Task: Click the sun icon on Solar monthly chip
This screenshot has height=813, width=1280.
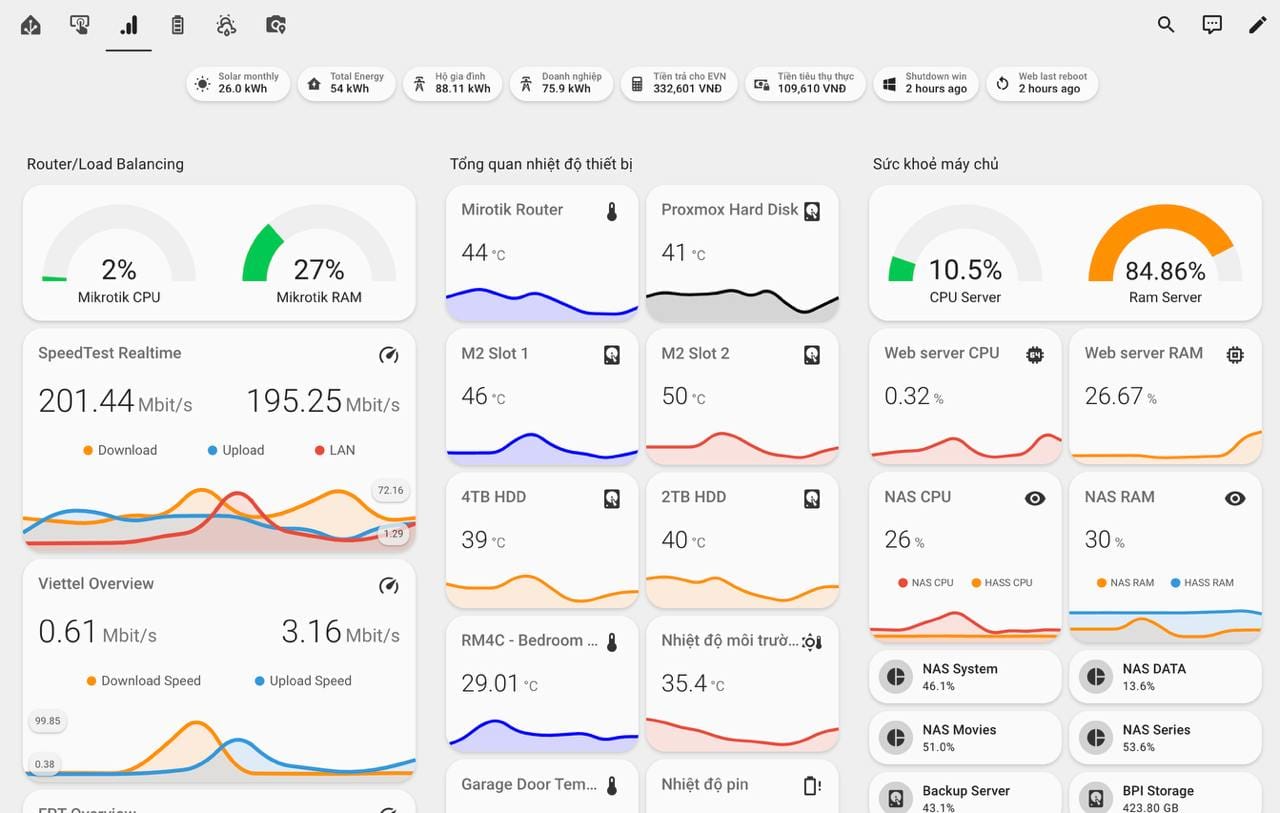Action: click(x=203, y=84)
